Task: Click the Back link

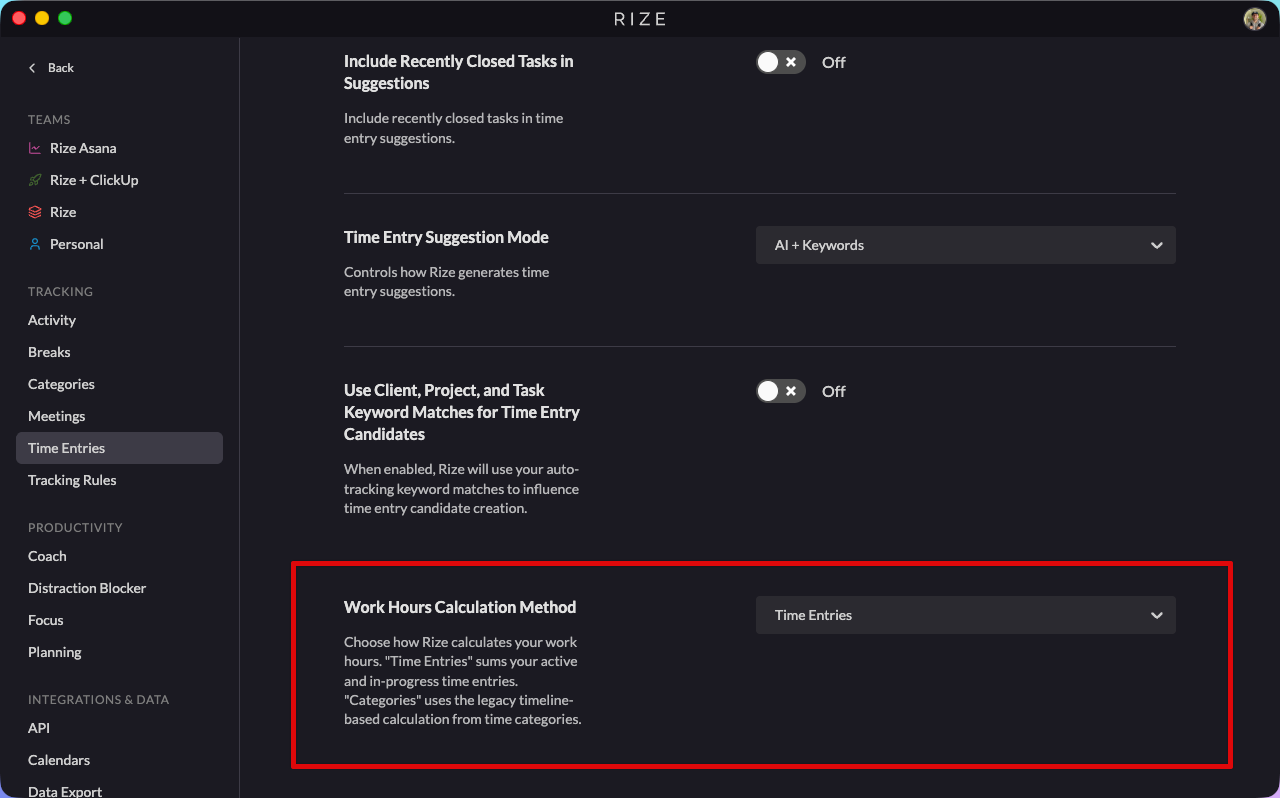Action: tap(61, 68)
